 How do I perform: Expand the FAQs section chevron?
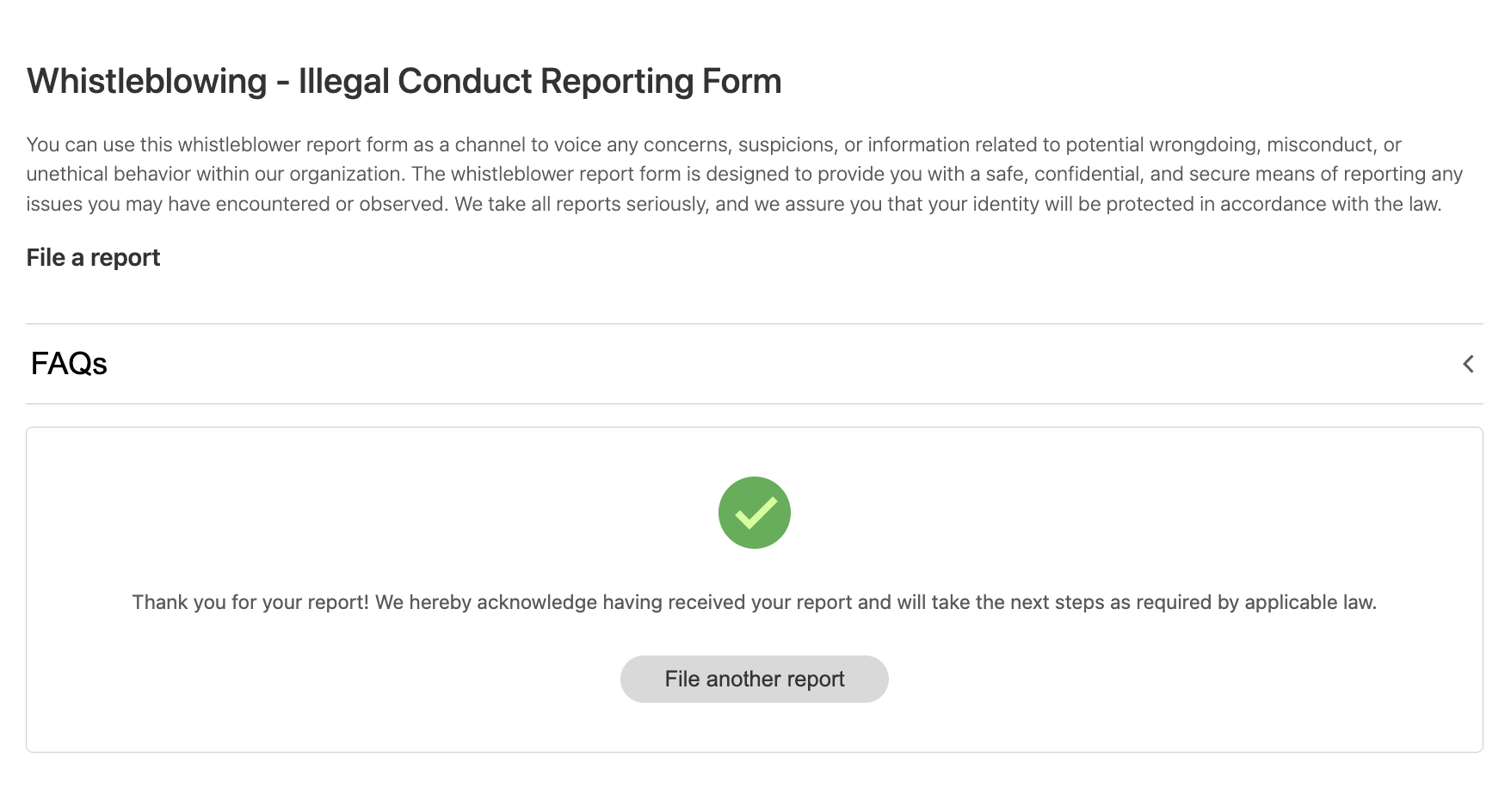1468,364
